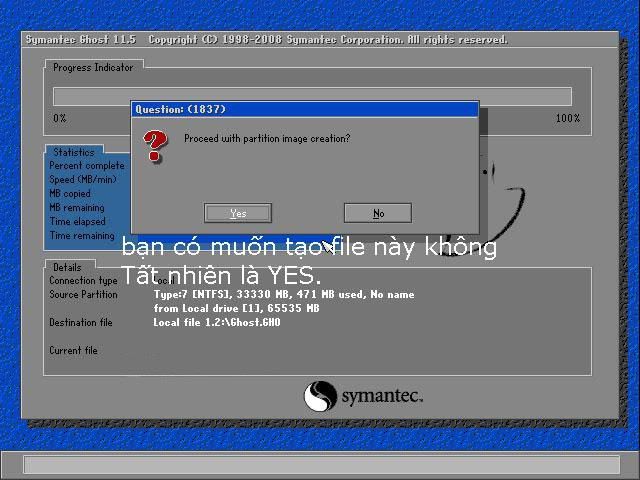Select the Details panel label
This screenshot has height=480, width=640.
67,267
